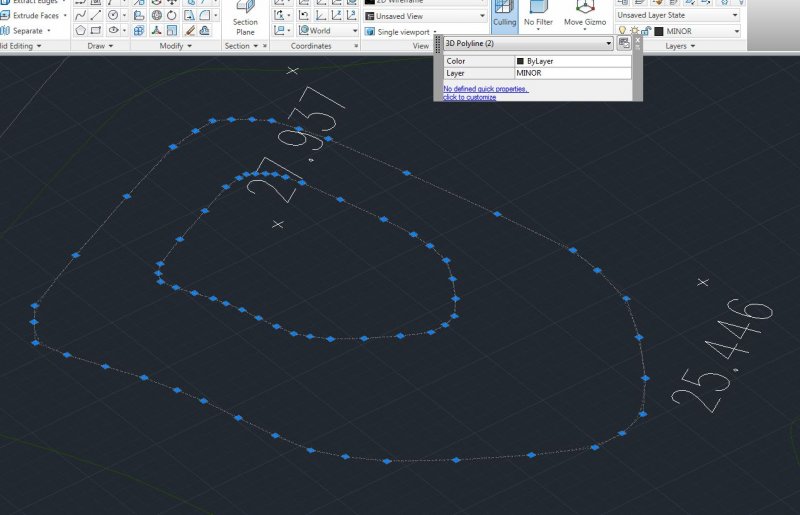Click the Separate solid editing tool

point(28,31)
